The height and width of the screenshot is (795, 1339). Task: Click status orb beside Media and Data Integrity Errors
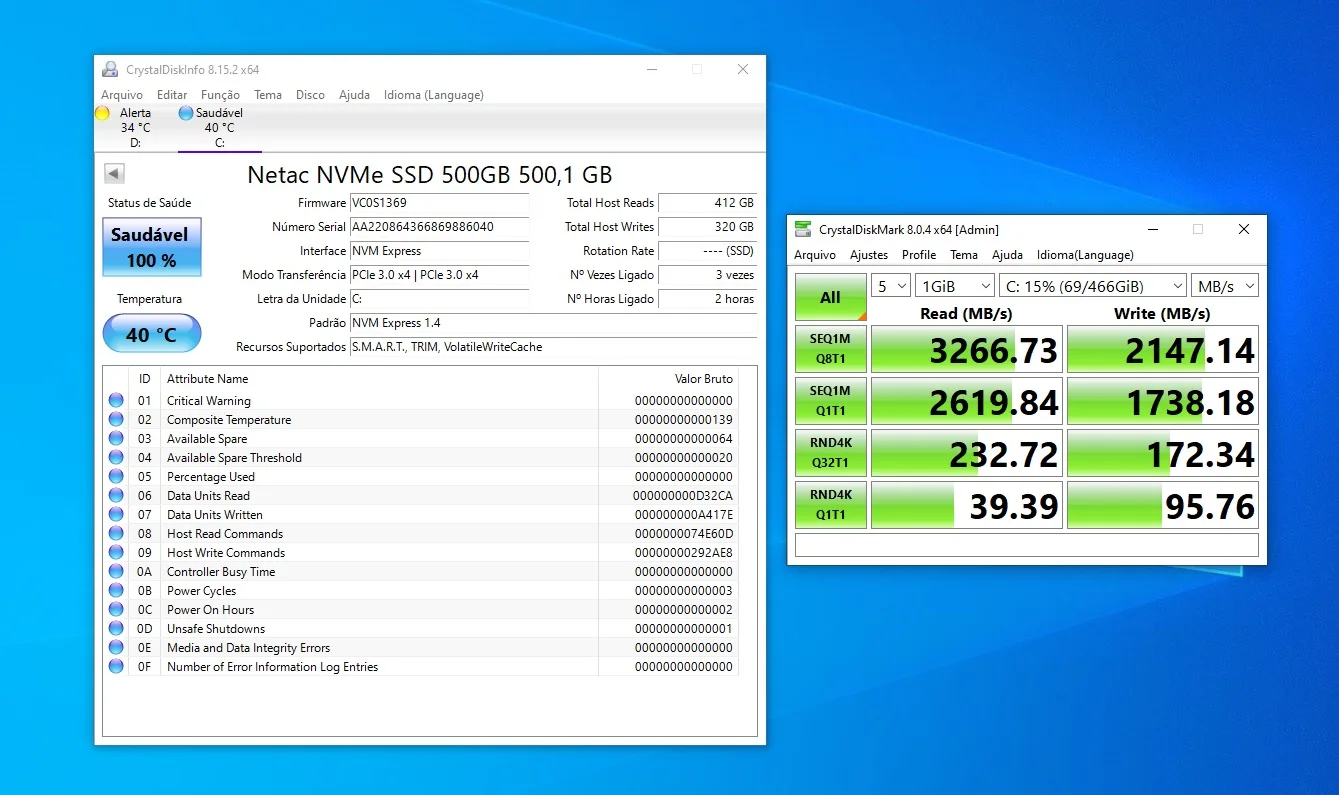(x=116, y=648)
